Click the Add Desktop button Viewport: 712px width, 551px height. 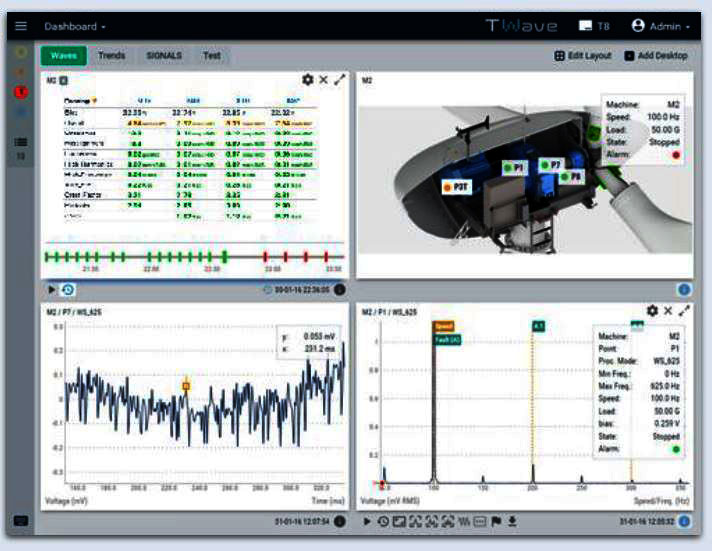pos(655,56)
